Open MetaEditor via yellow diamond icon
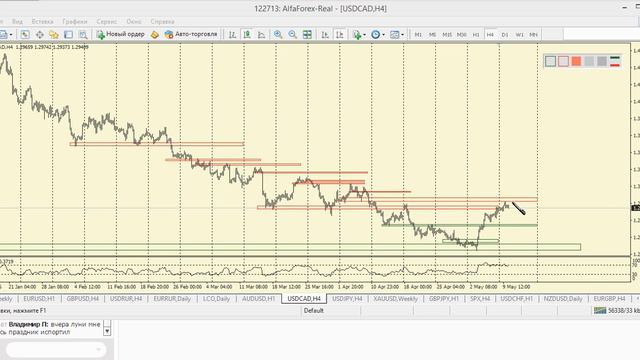 pos(155,35)
